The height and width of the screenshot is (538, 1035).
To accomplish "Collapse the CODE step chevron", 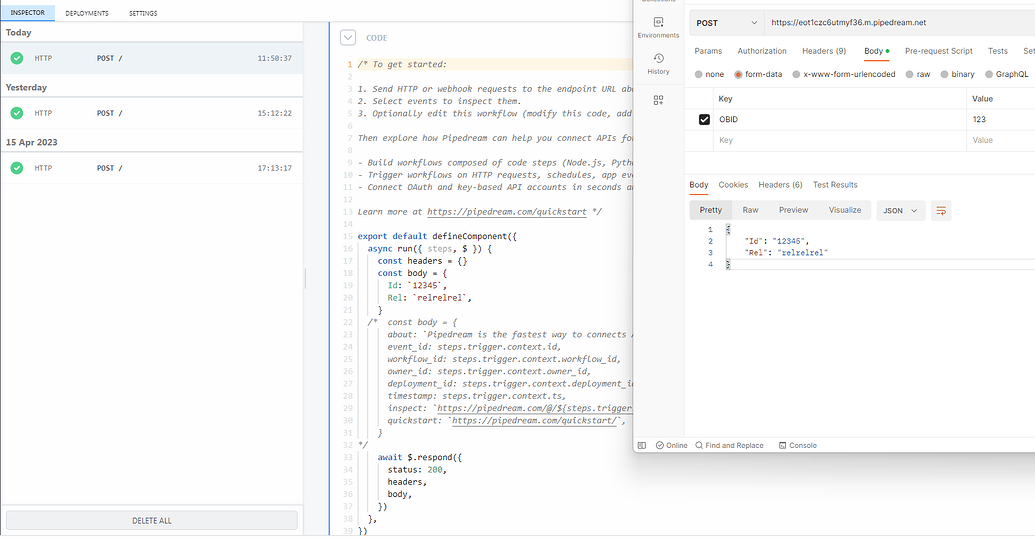I will (x=348, y=38).
